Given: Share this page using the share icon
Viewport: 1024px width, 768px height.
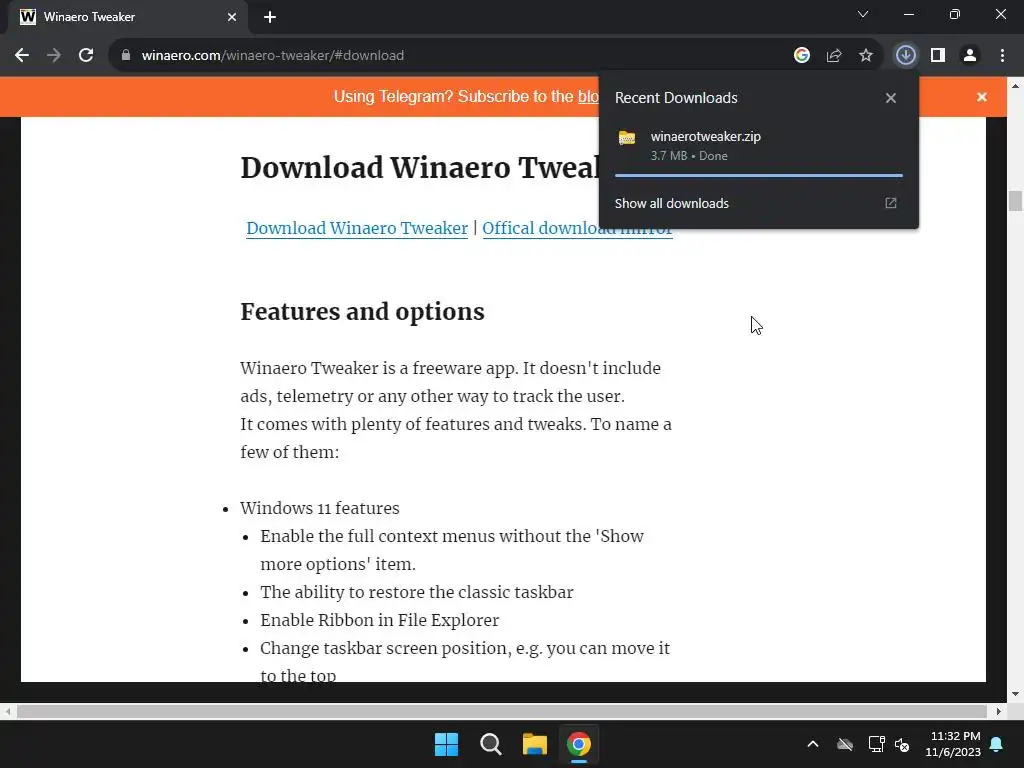Looking at the screenshot, I should [x=834, y=56].
